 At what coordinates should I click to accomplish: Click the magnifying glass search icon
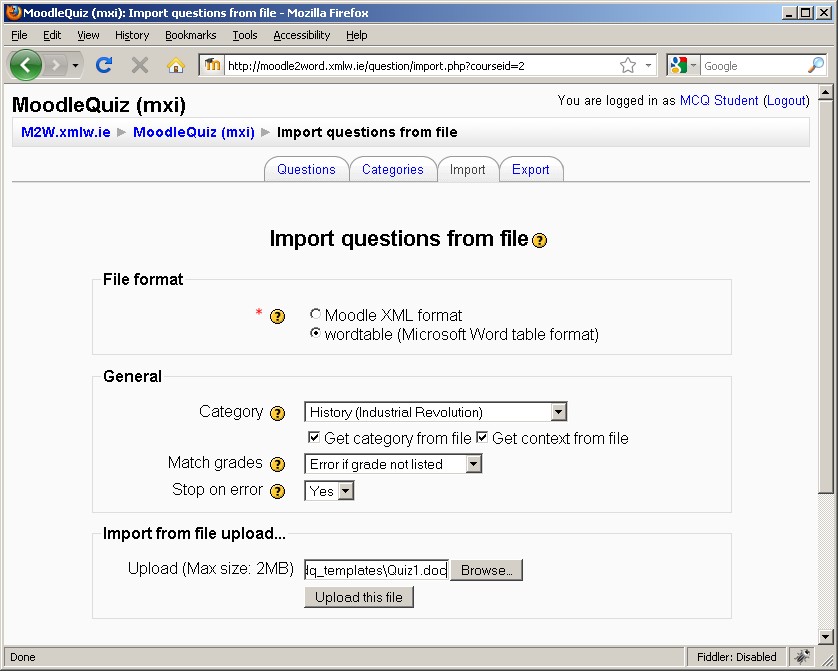816,65
